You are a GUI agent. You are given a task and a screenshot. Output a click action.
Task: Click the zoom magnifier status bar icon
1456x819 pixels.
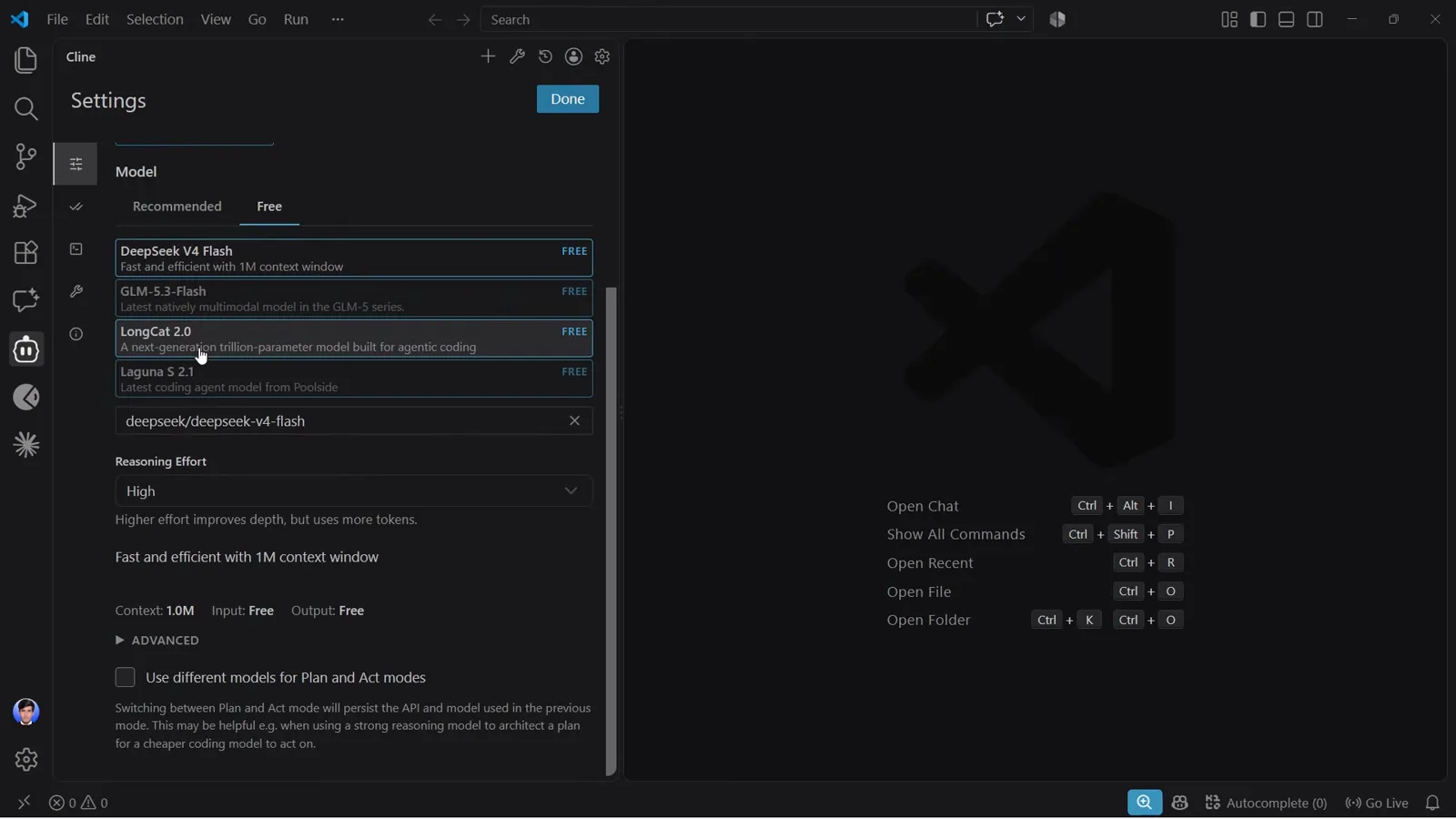coord(1145,804)
